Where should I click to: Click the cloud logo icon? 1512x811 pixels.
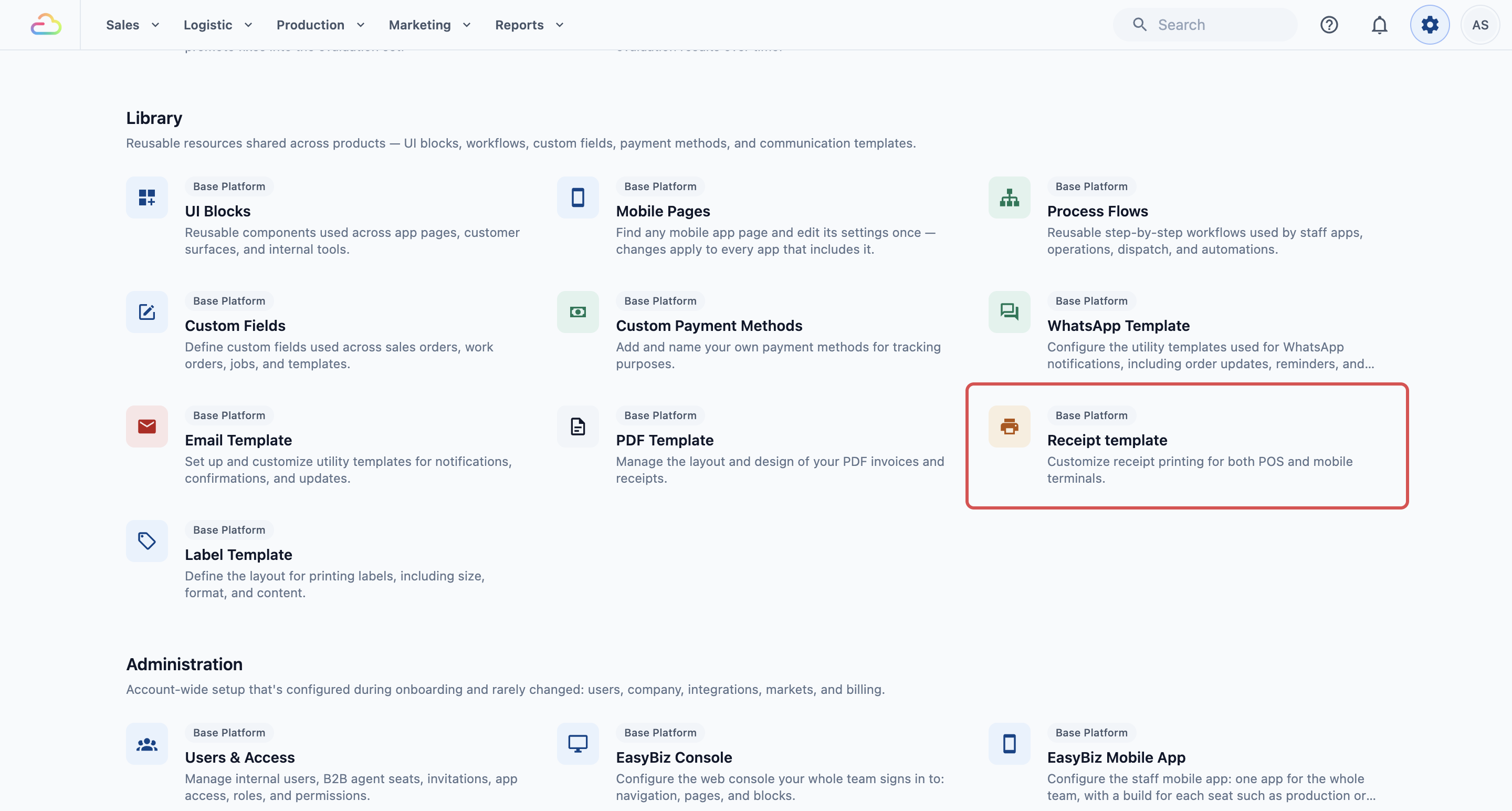point(46,25)
